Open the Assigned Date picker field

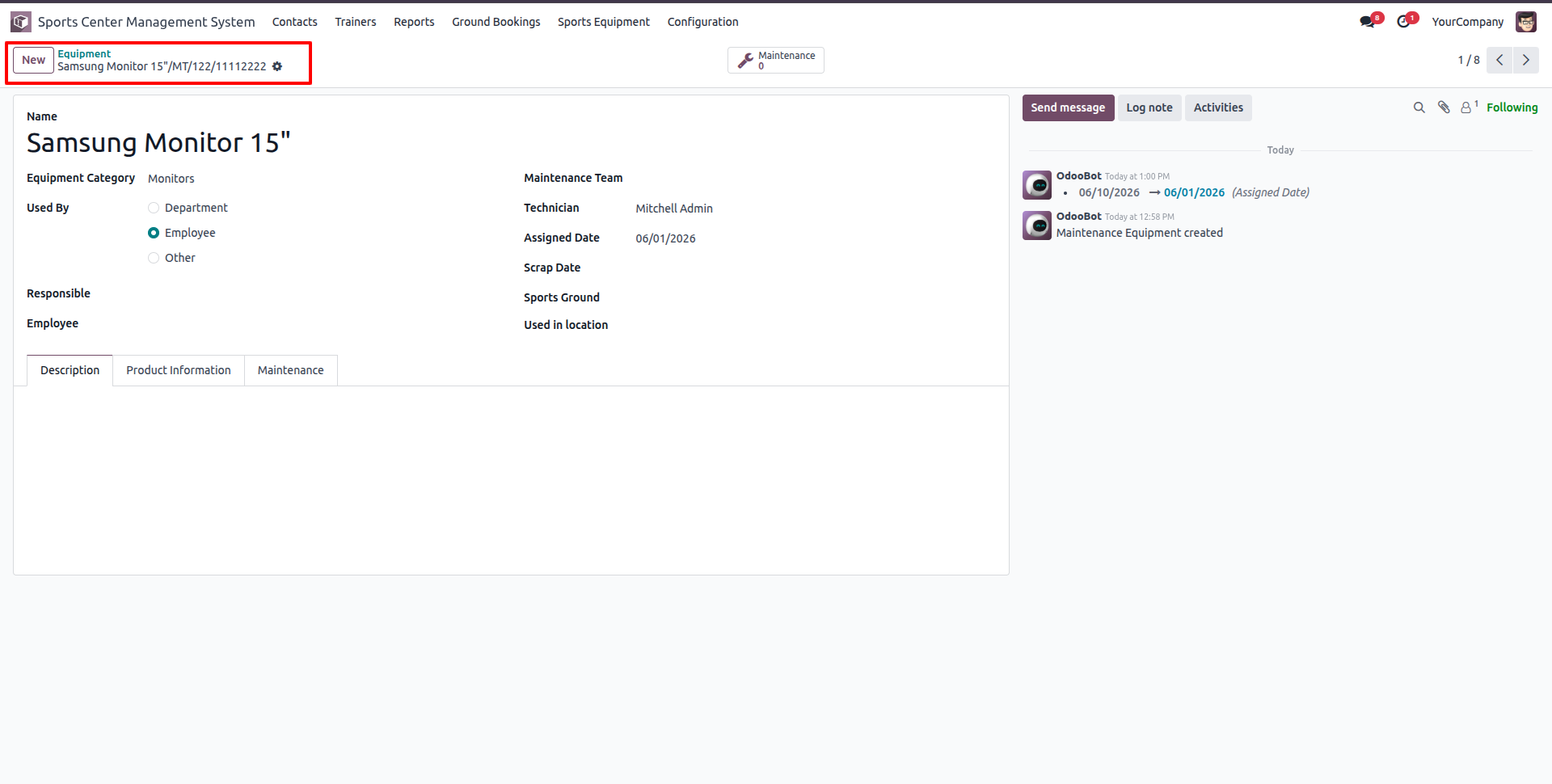tap(816, 238)
